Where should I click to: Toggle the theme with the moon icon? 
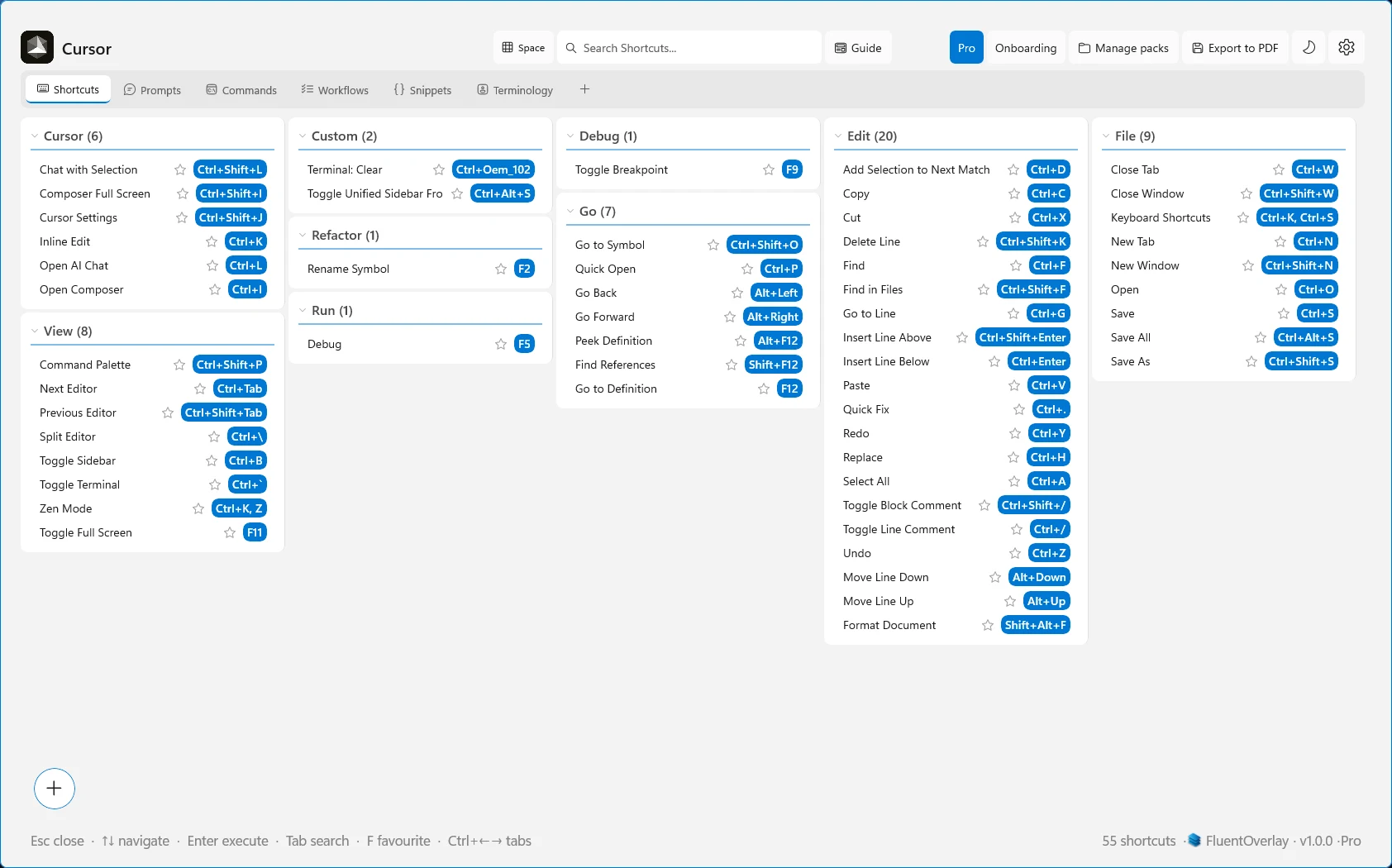point(1308,47)
